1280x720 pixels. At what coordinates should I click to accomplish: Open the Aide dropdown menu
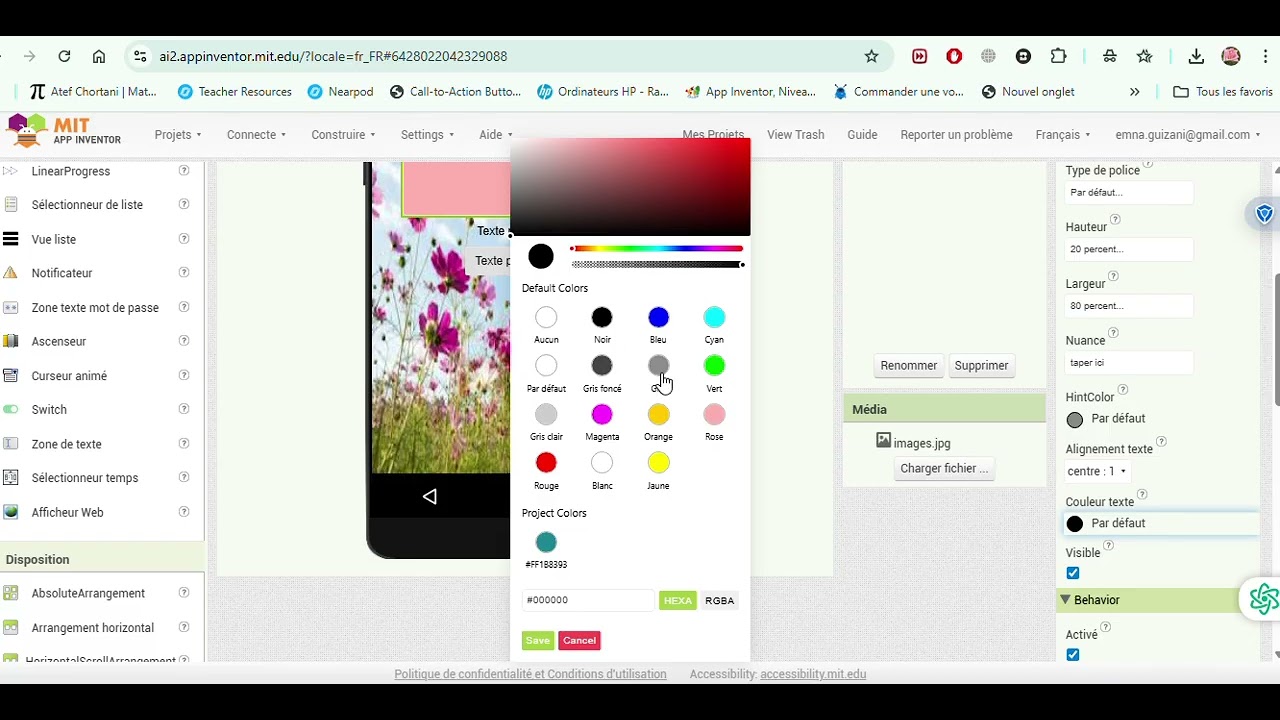coord(495,135)
